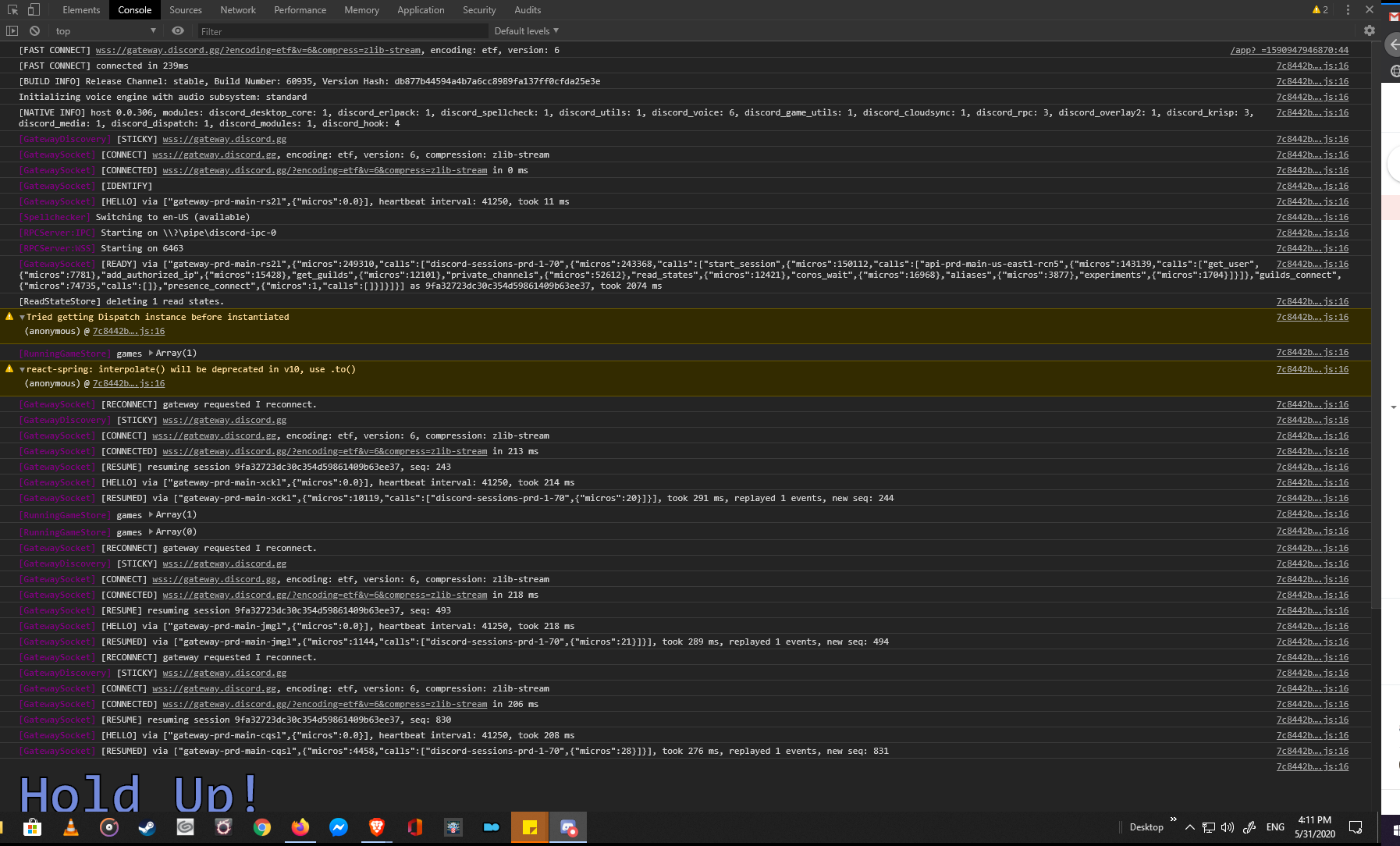Clear the console log

34,31
